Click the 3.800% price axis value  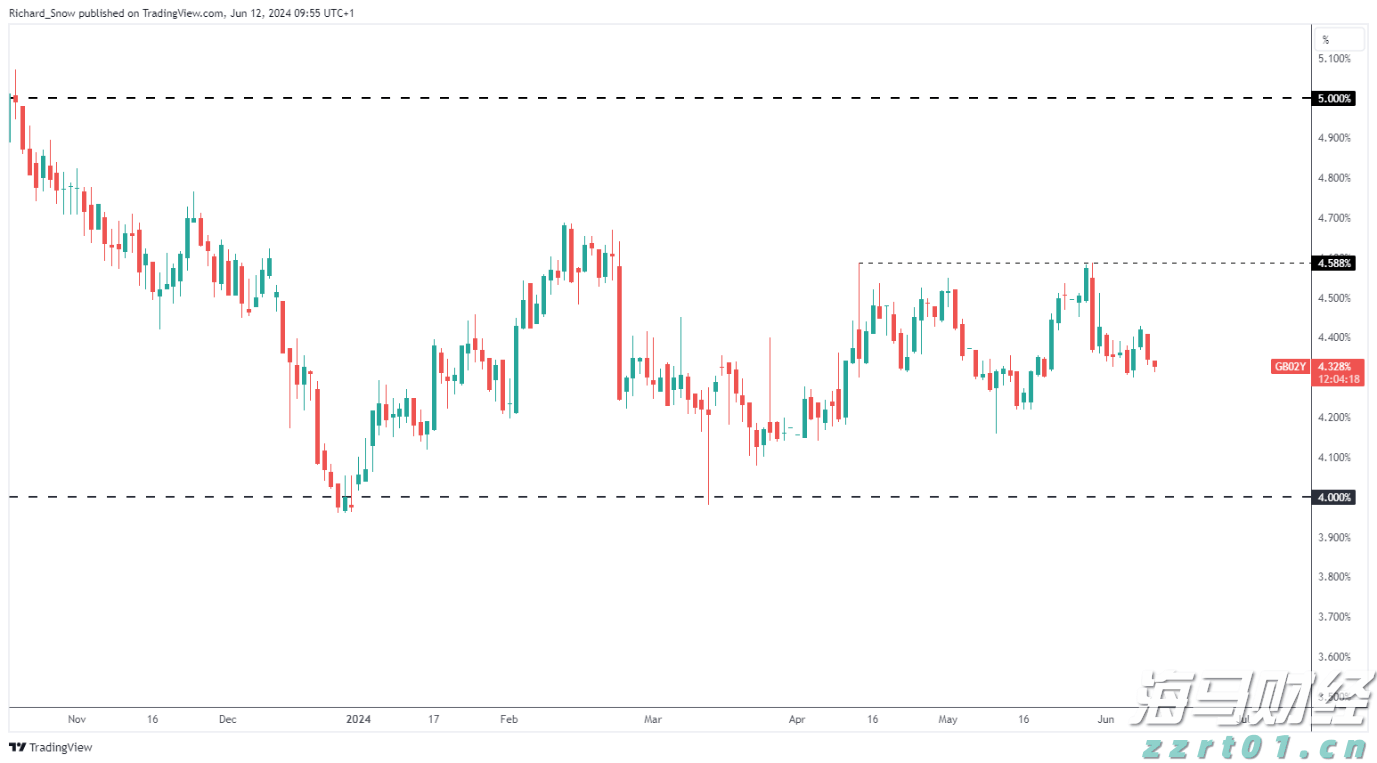1334,577
